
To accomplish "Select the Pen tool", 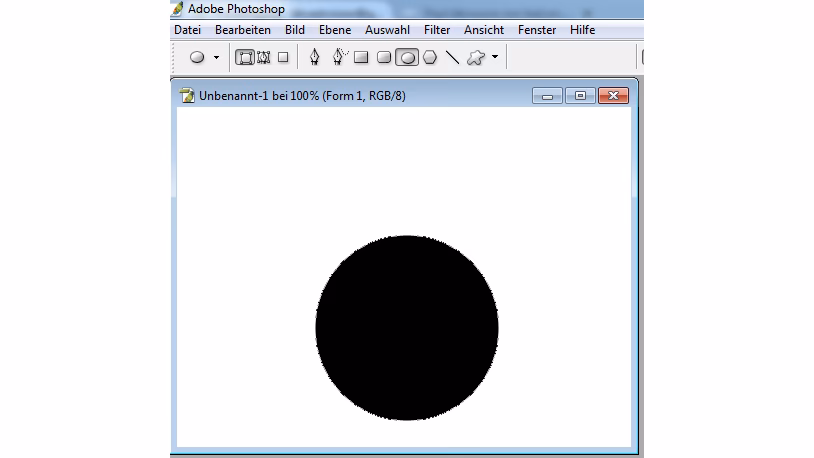I will (315, 57).
